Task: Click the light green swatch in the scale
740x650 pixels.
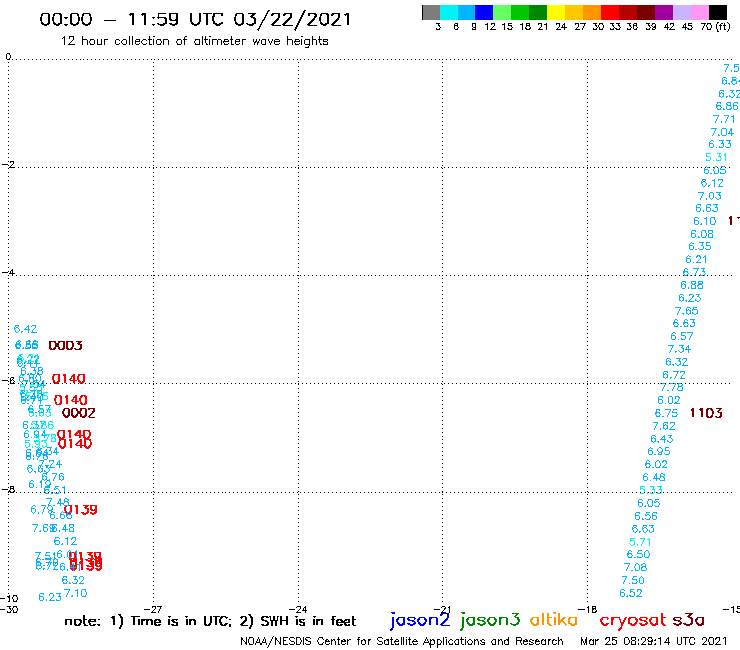Action: pyautogui.click(x=502, y=12)
